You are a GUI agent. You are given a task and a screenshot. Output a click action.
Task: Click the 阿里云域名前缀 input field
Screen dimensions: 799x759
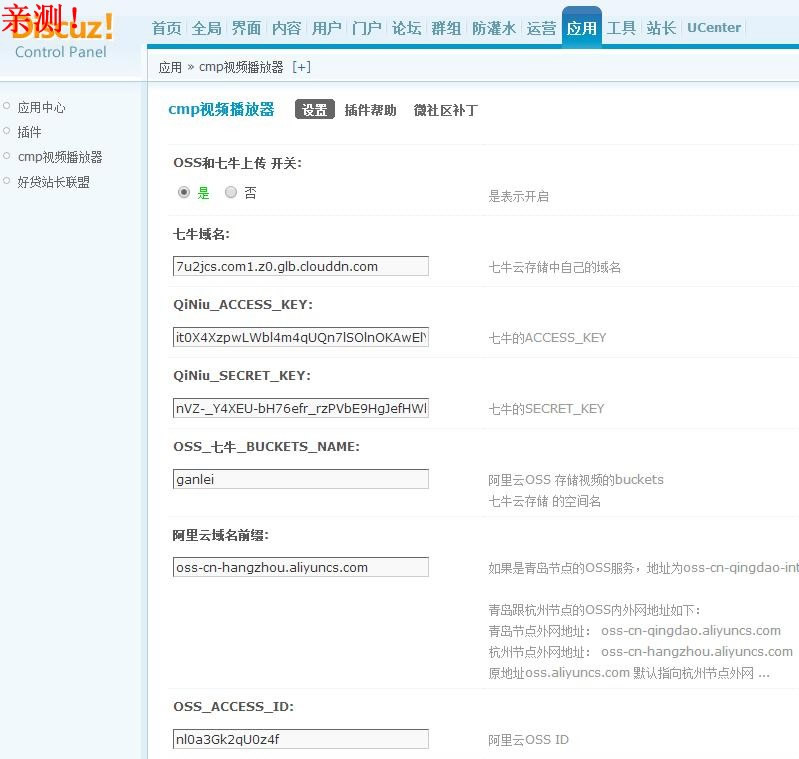pyautogui.click(x=301, y=567)
